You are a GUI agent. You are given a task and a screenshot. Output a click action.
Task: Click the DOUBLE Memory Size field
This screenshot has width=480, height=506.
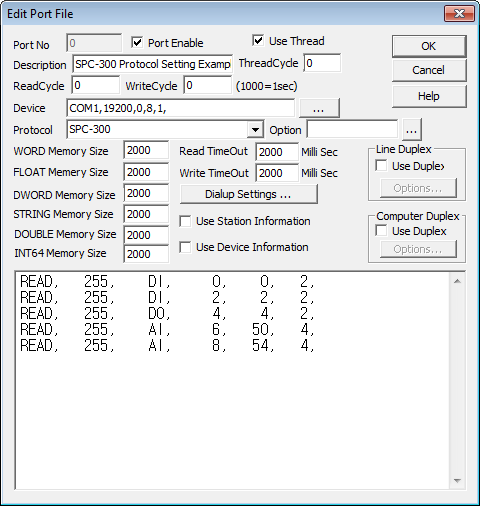coord(146,235)
